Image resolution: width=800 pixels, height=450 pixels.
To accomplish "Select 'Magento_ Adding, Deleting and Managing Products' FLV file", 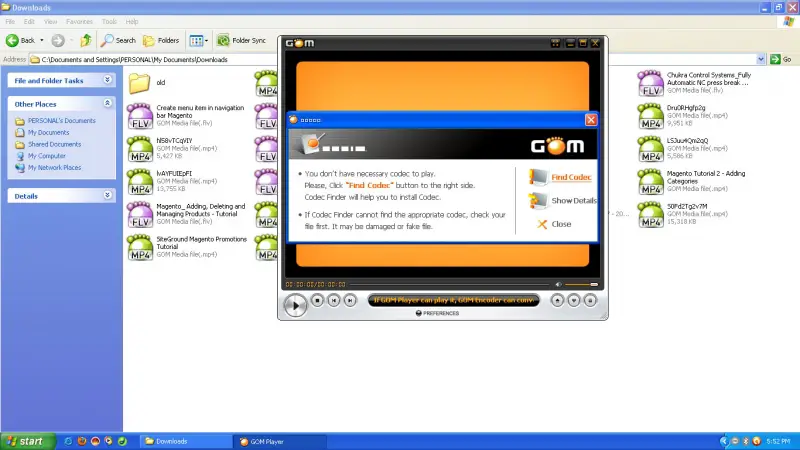I will pos(187,214).
